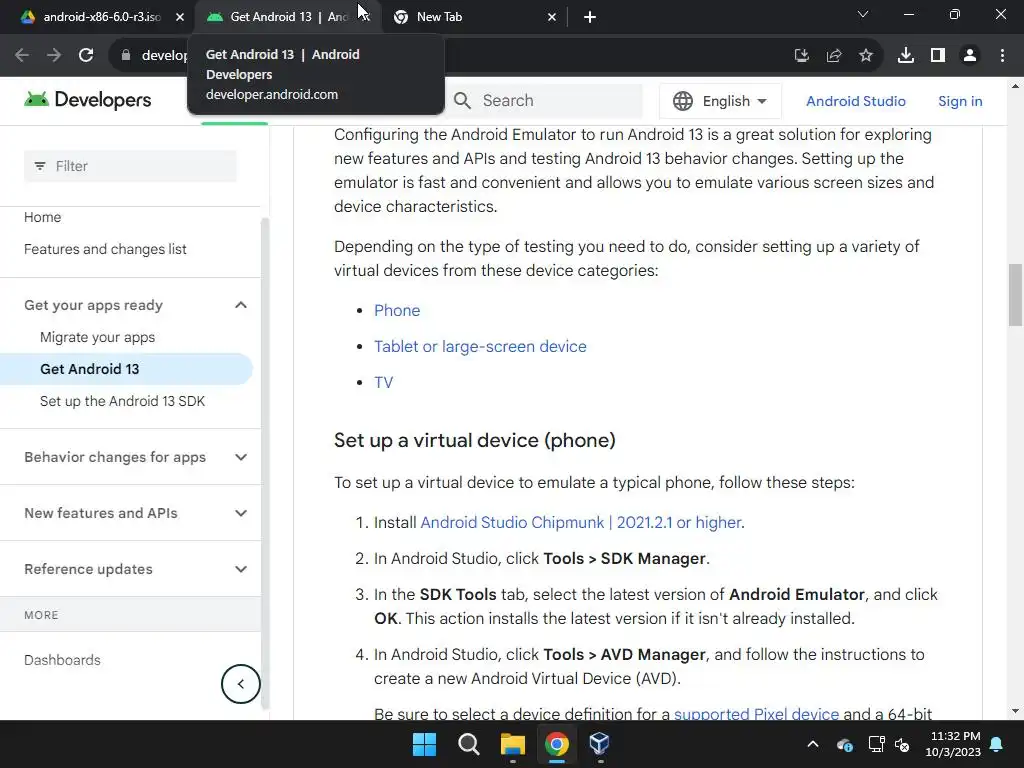Click the network display tray icon
1024x768 pixels.
click(x=876, y=744)
